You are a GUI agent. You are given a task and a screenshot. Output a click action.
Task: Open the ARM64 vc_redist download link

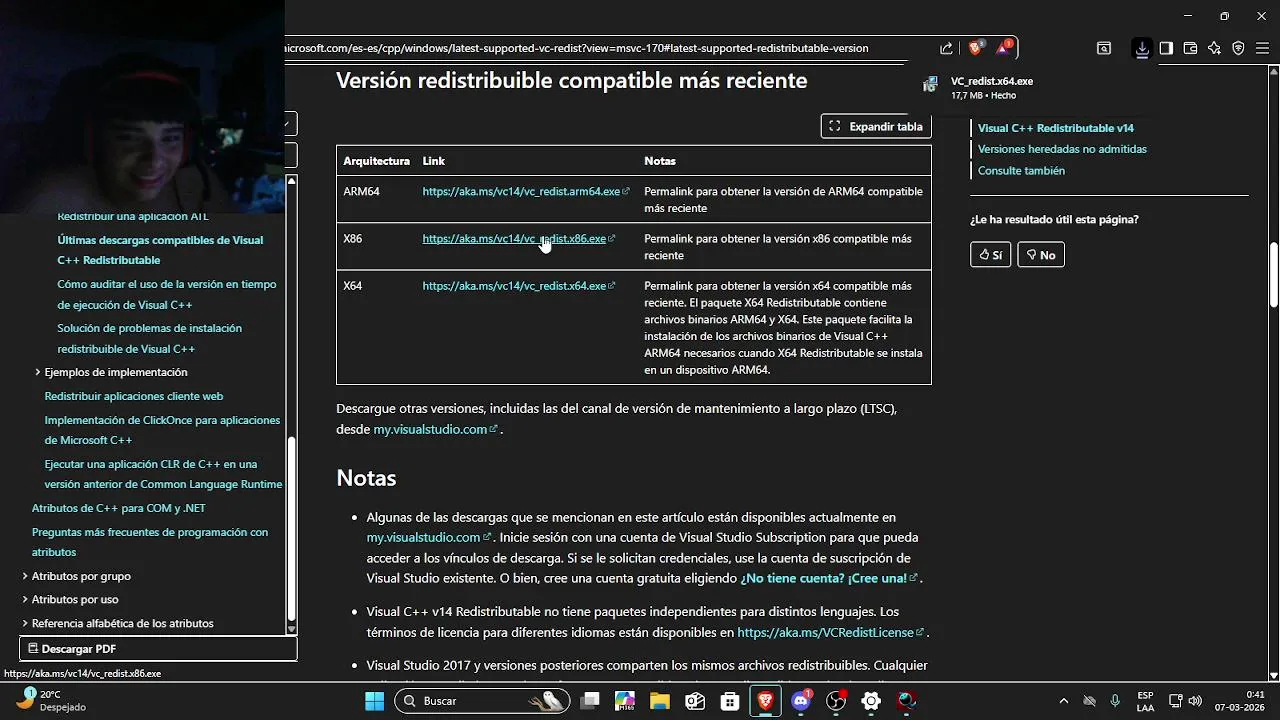(526, 191)
